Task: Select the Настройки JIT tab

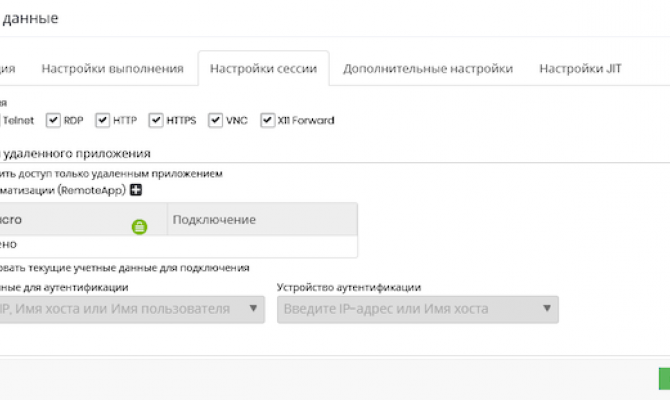Action: tap(580, 69)
